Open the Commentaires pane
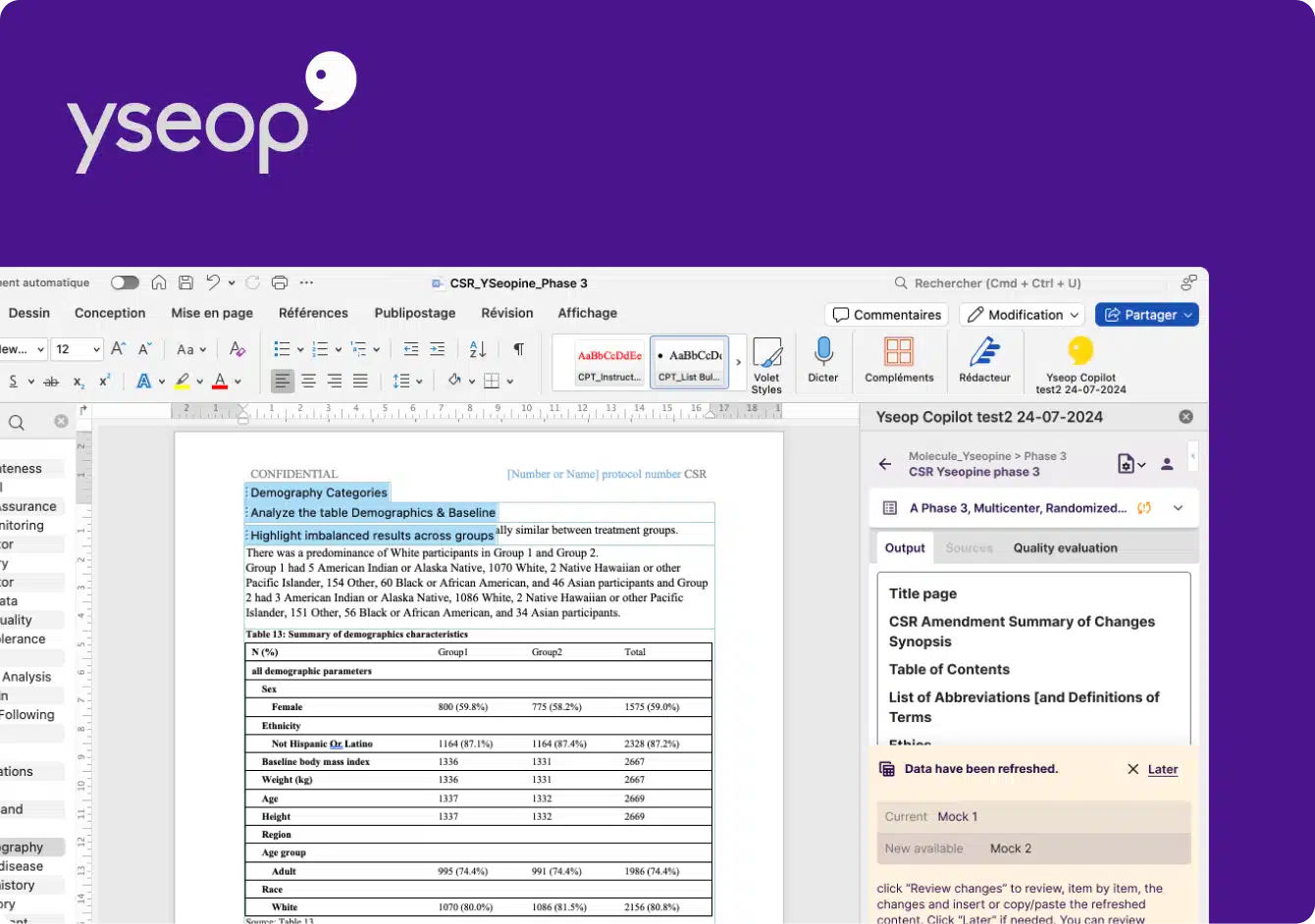The height and width of the screenshot is (924, 1315). coord(887,315)
